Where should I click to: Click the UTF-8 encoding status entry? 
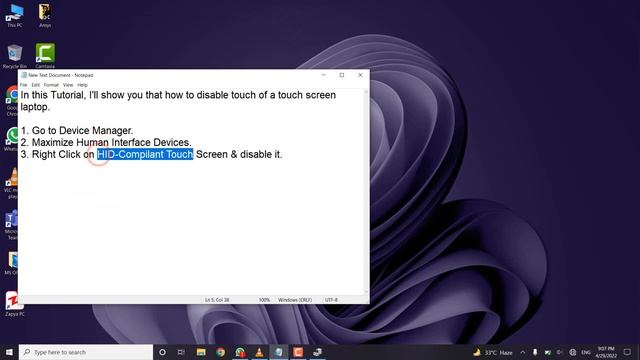click(331, 300)
